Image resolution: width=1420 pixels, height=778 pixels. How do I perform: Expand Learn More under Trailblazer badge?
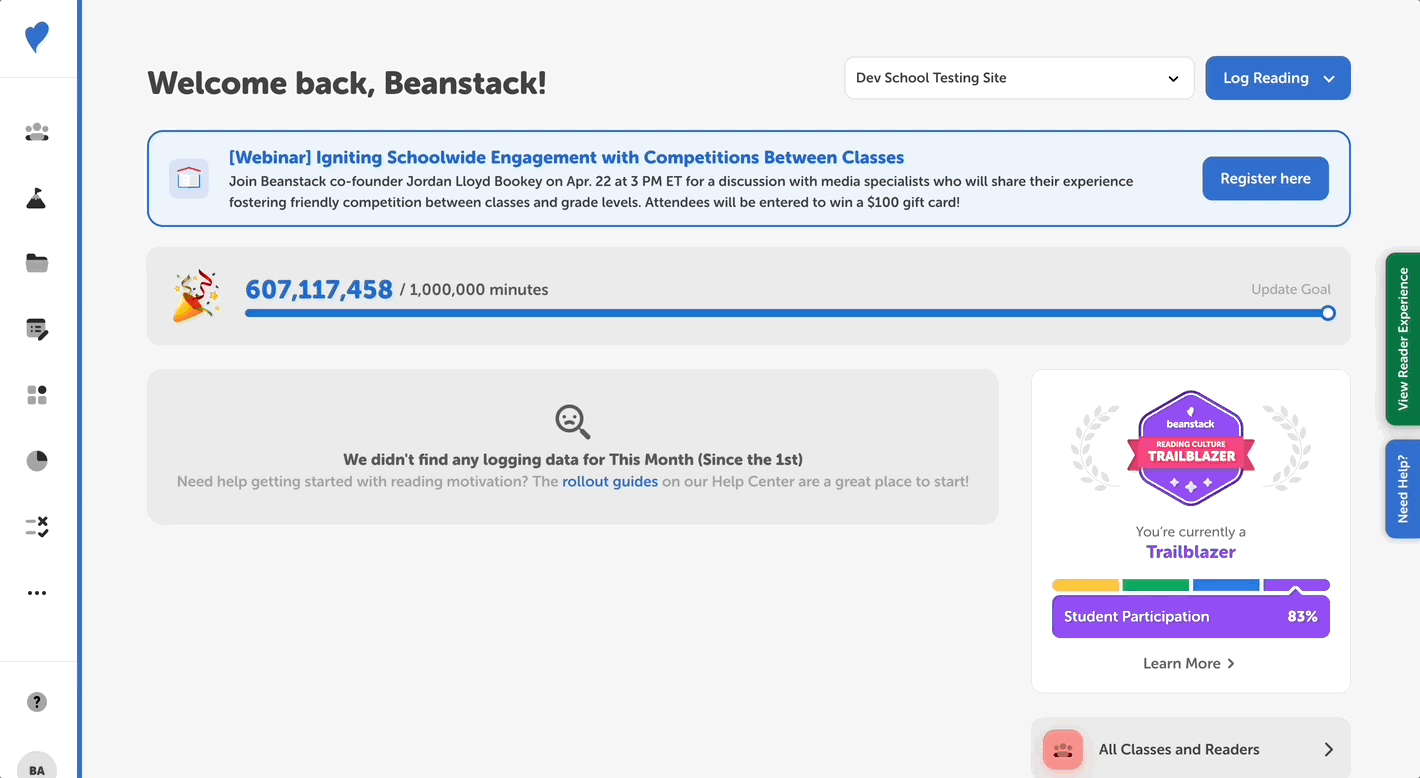(x=1189, y=664)
